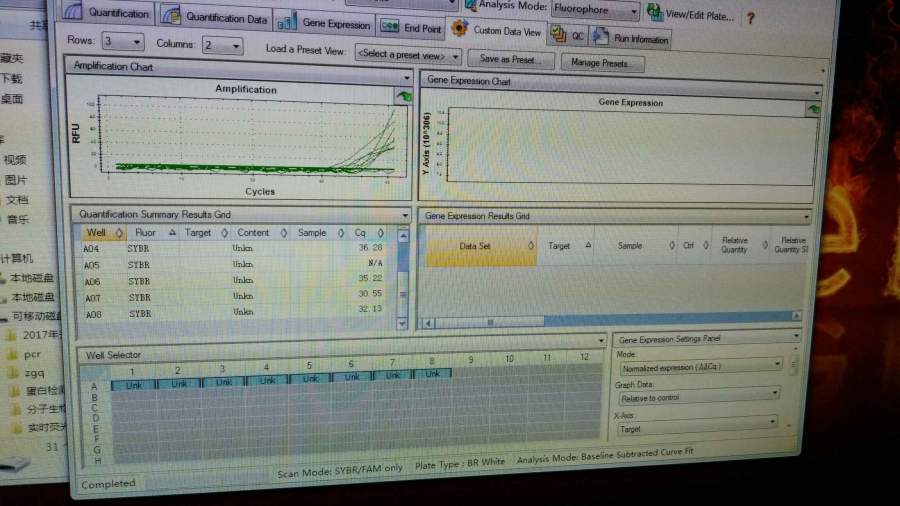Expand the Well Selector panel dropdown
Viewport: 900px width, 506px height.
click(x=601, y=341)
